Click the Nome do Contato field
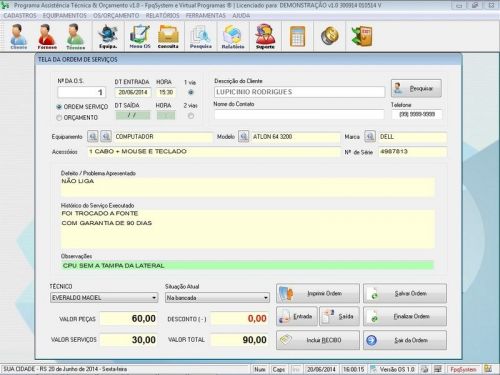This screenshot has width=500, height=375. (x=299, y=114)
